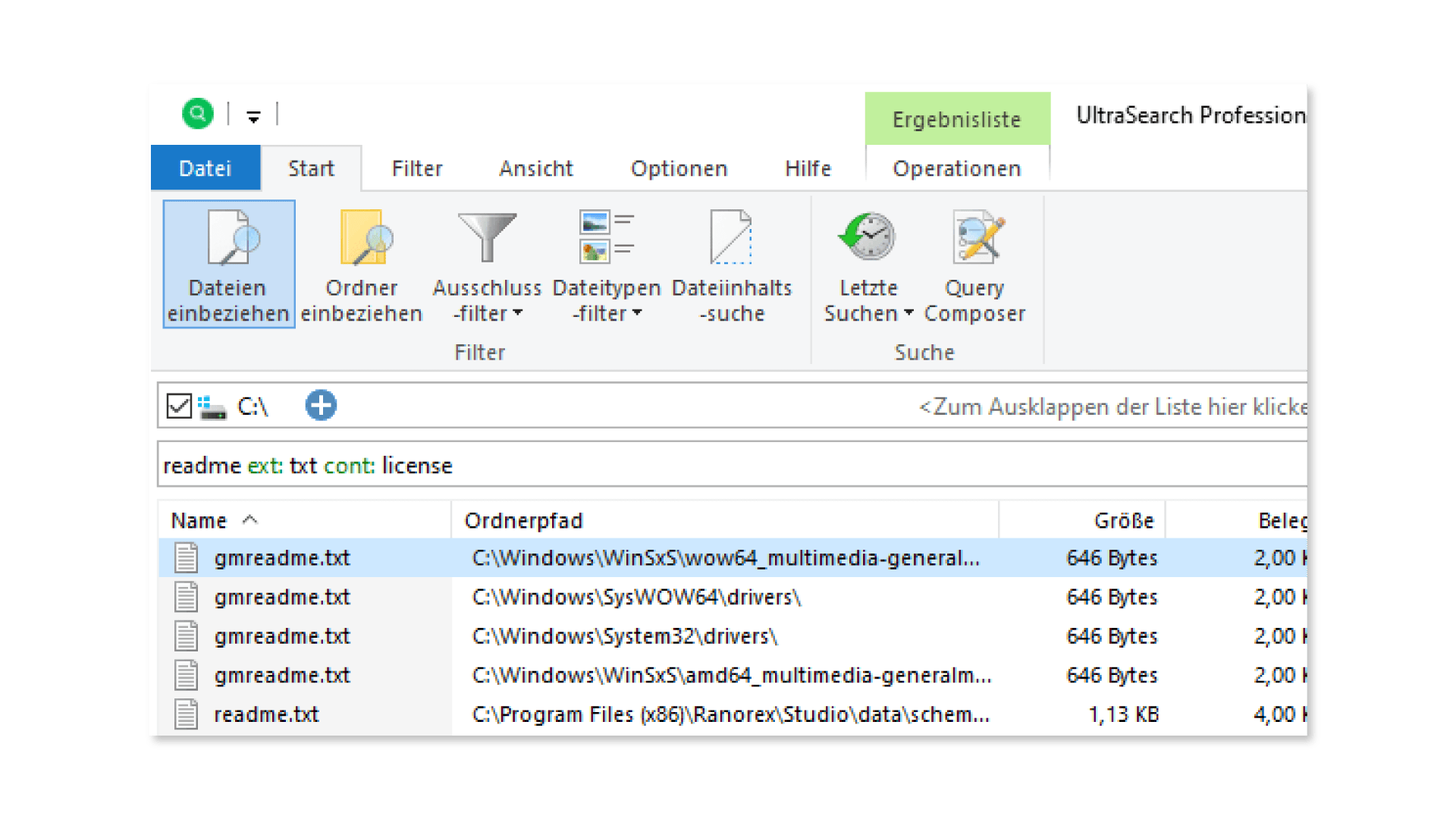Sort results by Name column header
The image size is (1456, 819).
tap(304, 520)
